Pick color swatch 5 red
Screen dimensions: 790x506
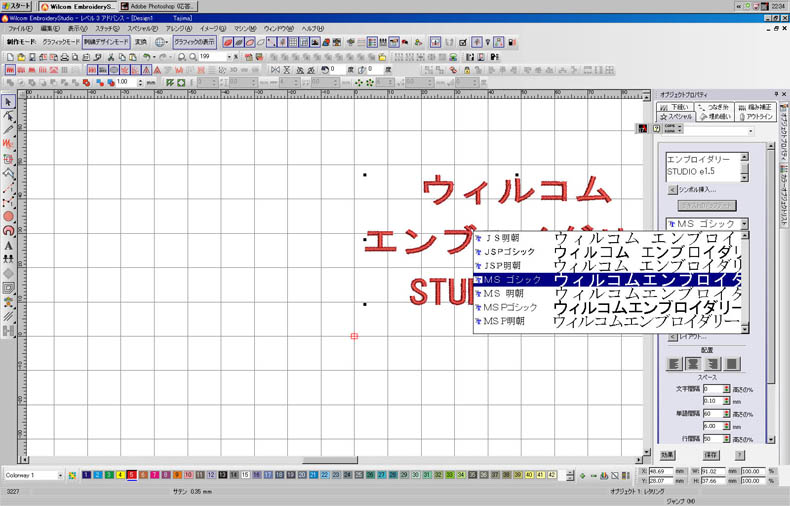click(x=132, y=475)
